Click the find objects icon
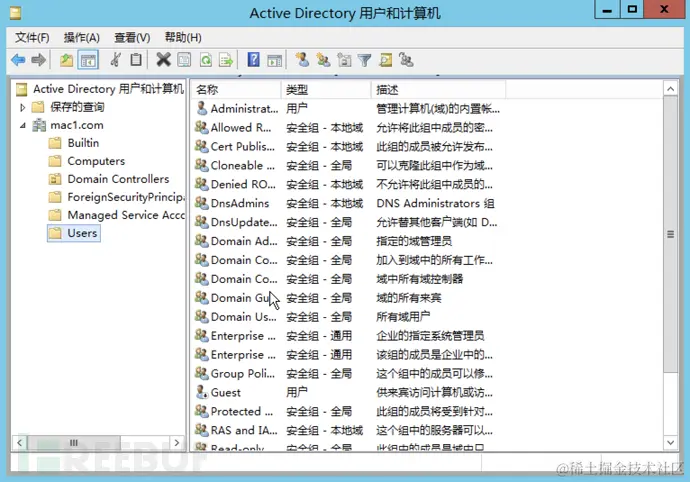This screenshot has width=690, height=482. tap(385, 60)
